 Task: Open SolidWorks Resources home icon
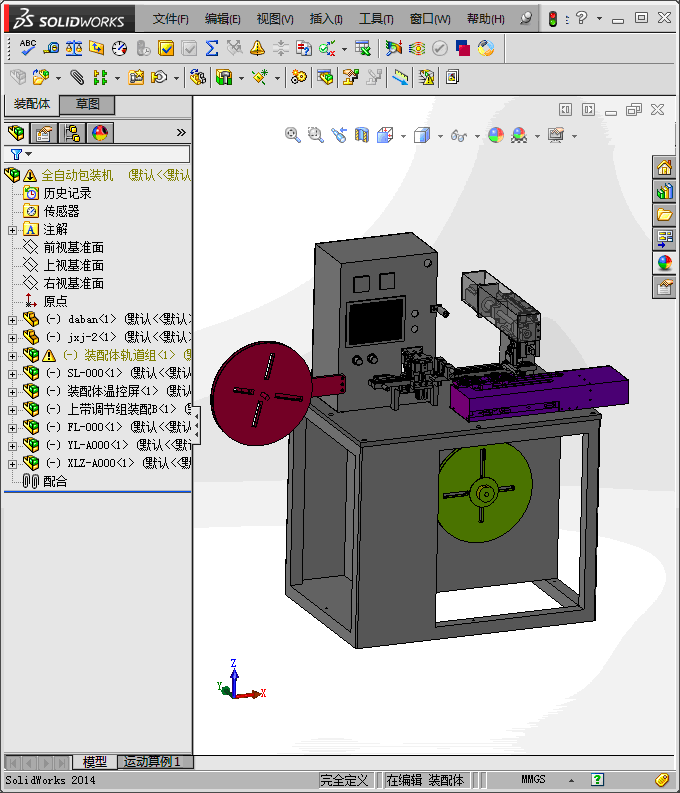pos(664,167)
